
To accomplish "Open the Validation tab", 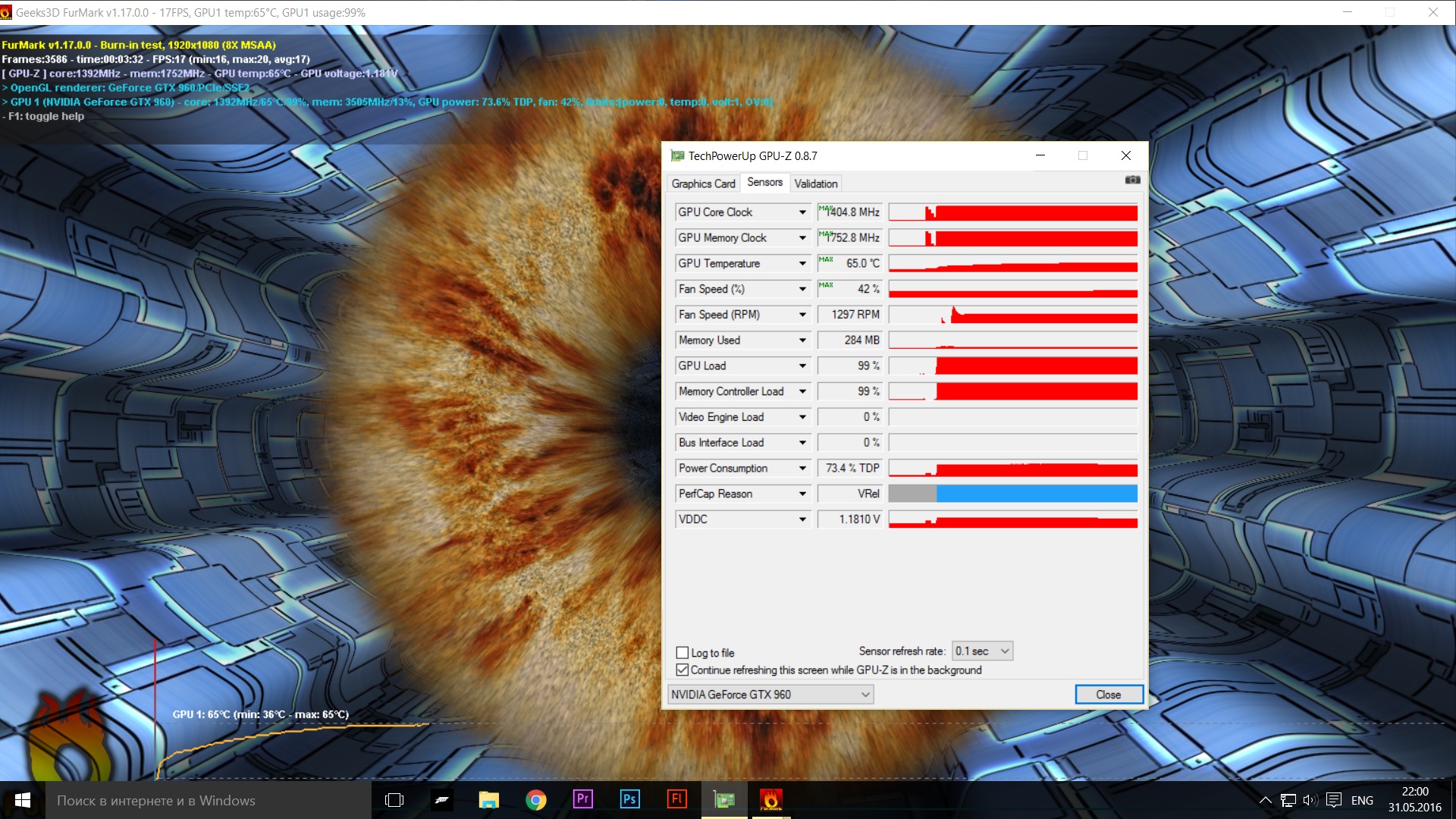I will pos(816,184).
